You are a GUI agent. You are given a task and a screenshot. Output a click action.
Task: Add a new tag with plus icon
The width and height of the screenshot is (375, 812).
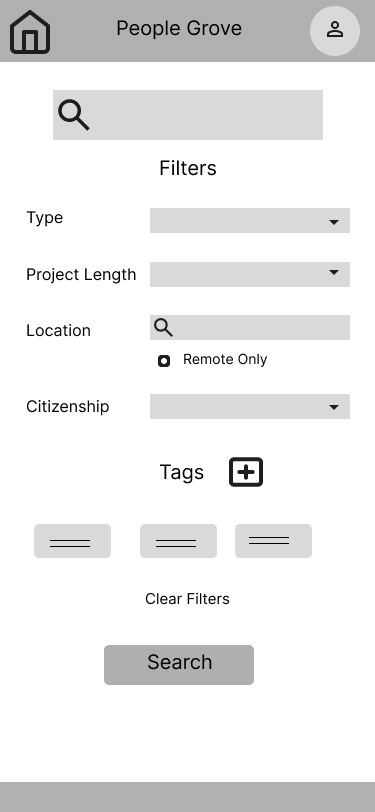coord(246,472)
